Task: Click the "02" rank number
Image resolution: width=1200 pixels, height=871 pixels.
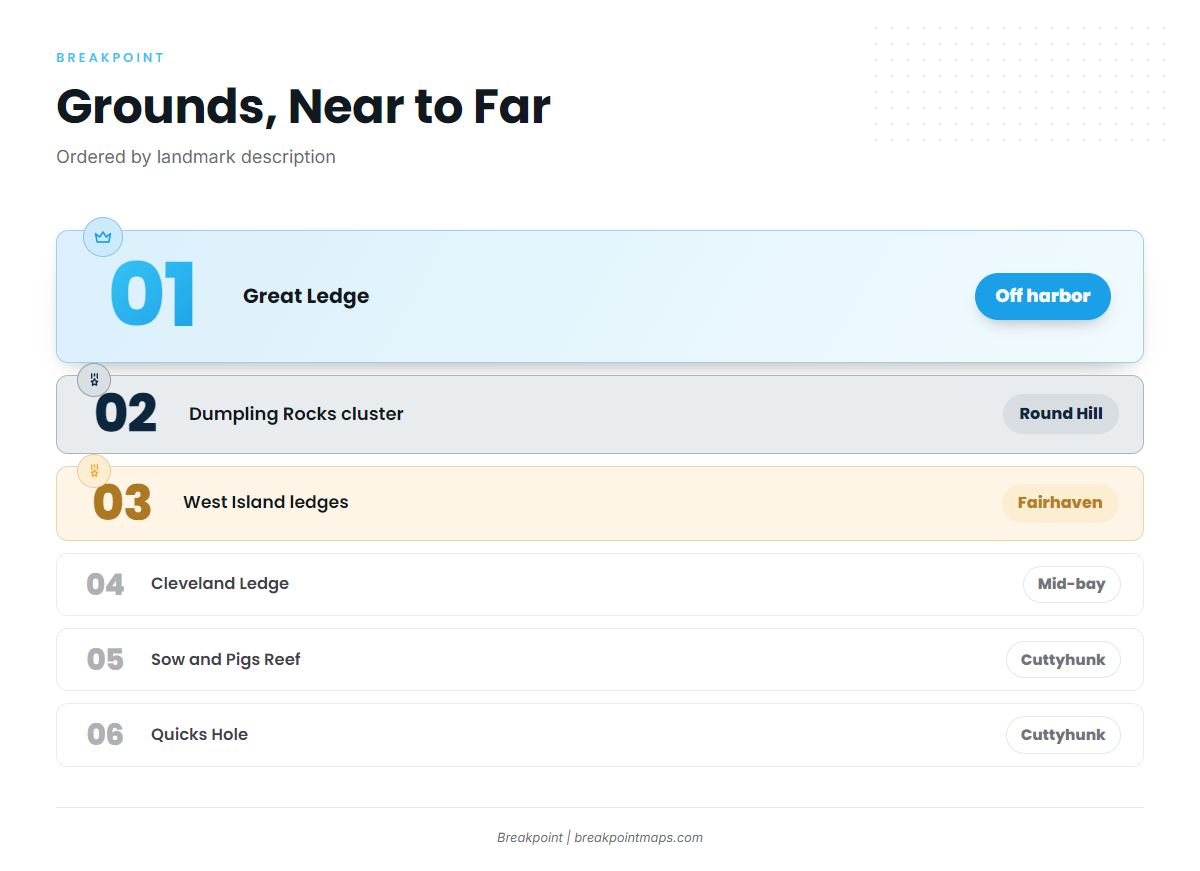Action: pos(126,414)
